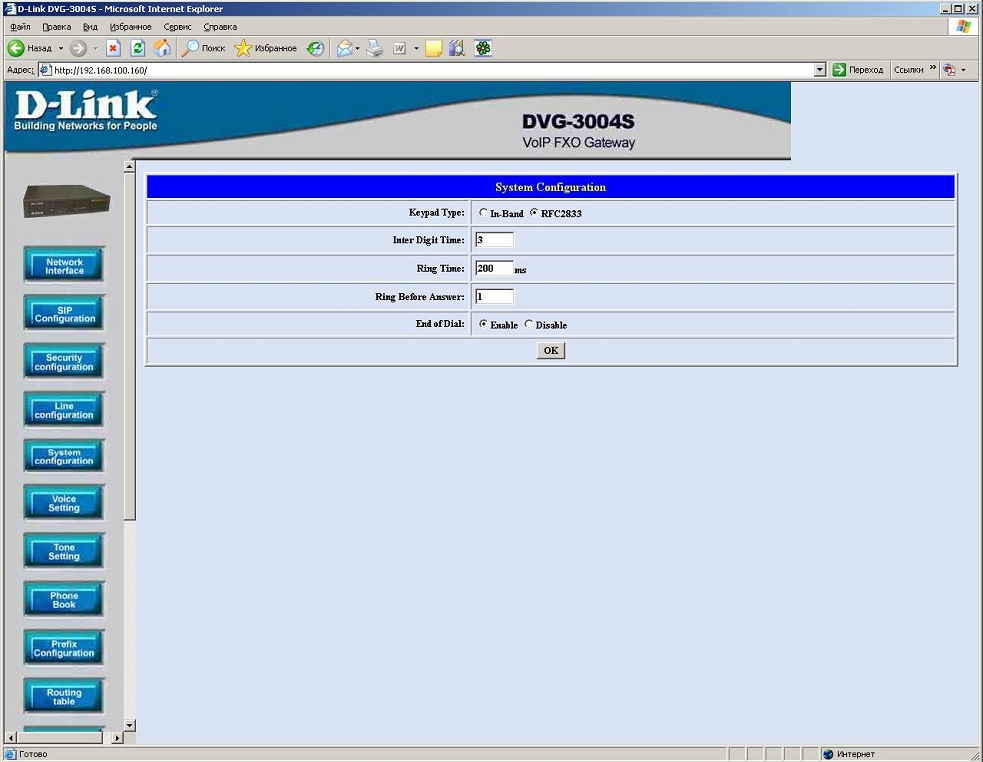Open the SIP Configuration page
Screen dimensions: 983x762
[64, 314]
